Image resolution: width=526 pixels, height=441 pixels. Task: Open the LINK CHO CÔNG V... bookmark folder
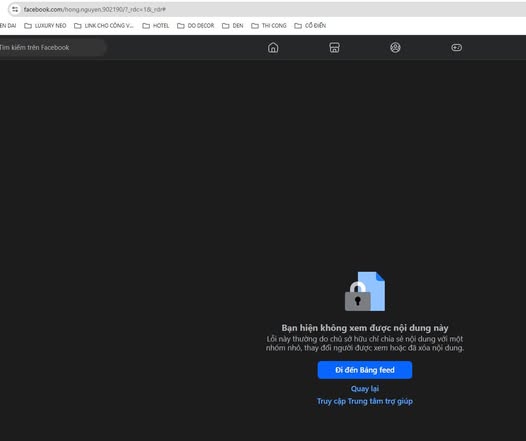coord(104,26)
